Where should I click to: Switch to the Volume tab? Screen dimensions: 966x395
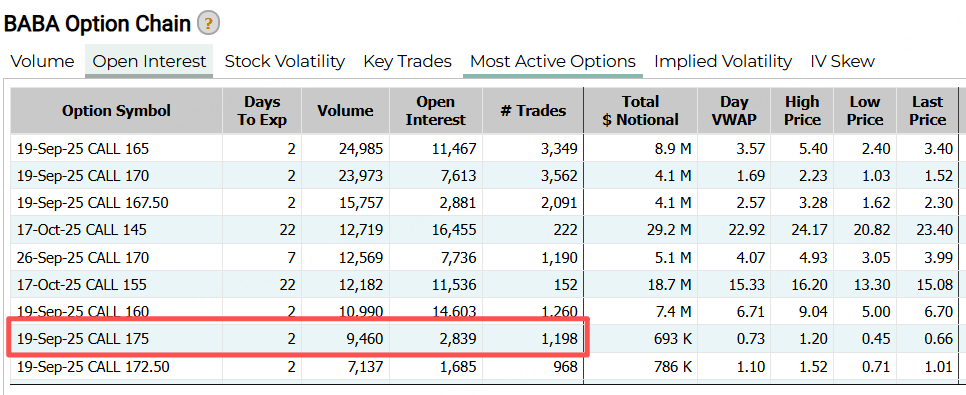coord(43,62)
